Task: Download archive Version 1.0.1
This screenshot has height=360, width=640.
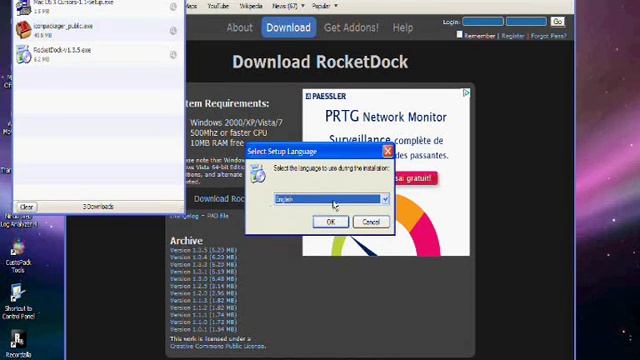Action: [x=203, y=329]
